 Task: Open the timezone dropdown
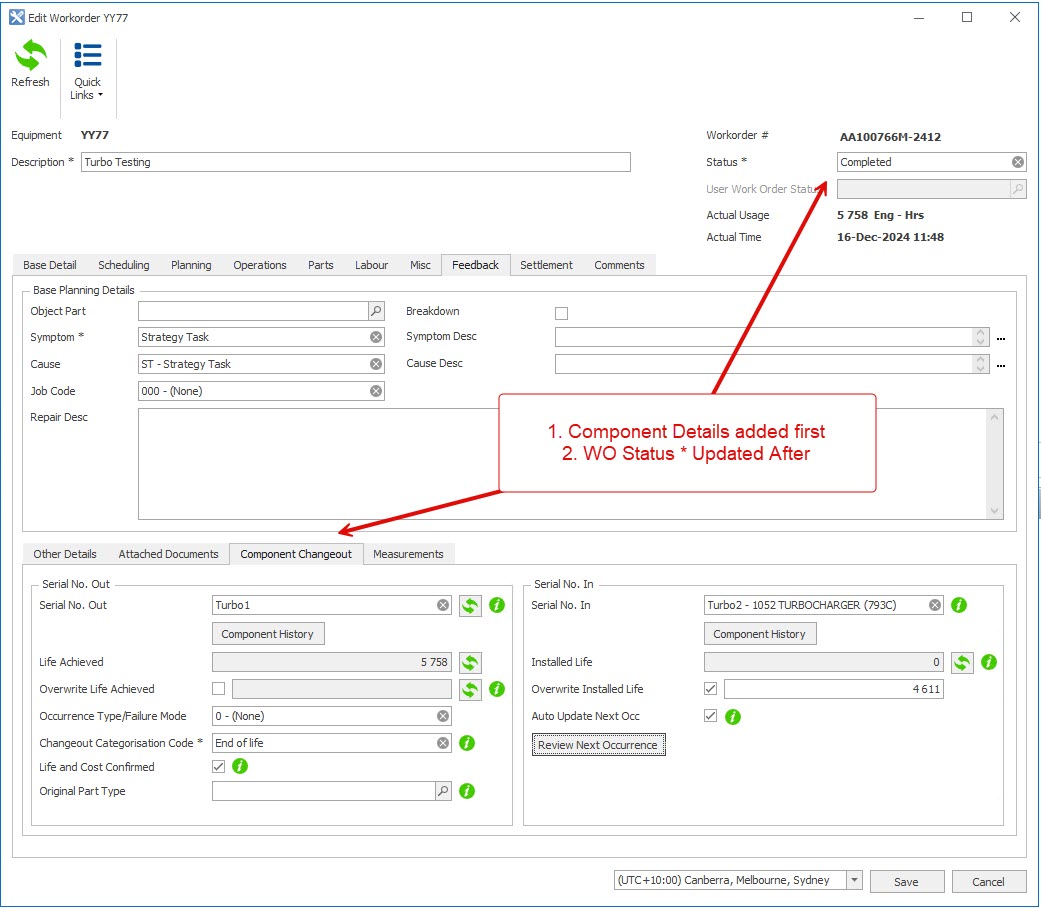854,880
